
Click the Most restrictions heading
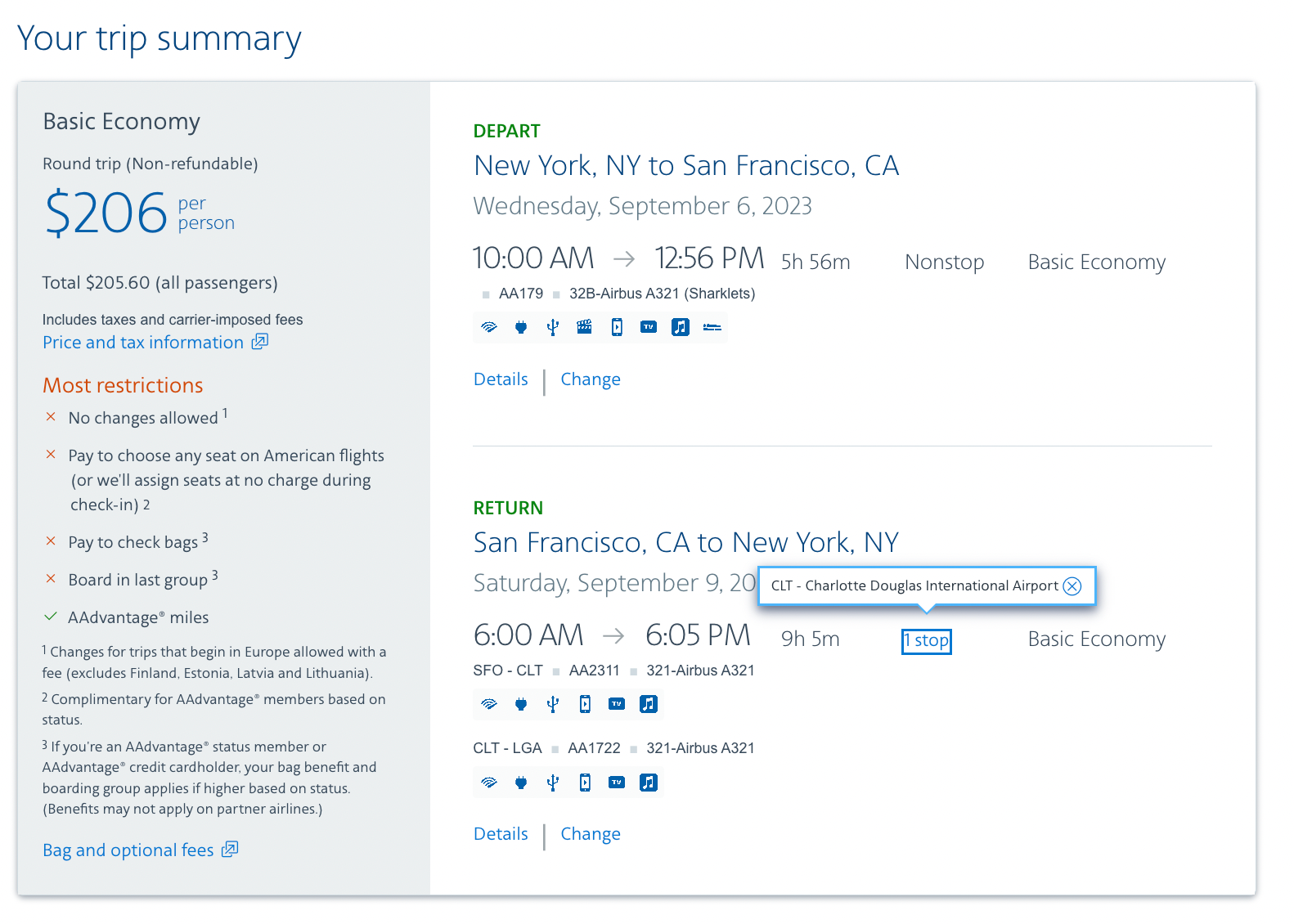click(123, 385)
